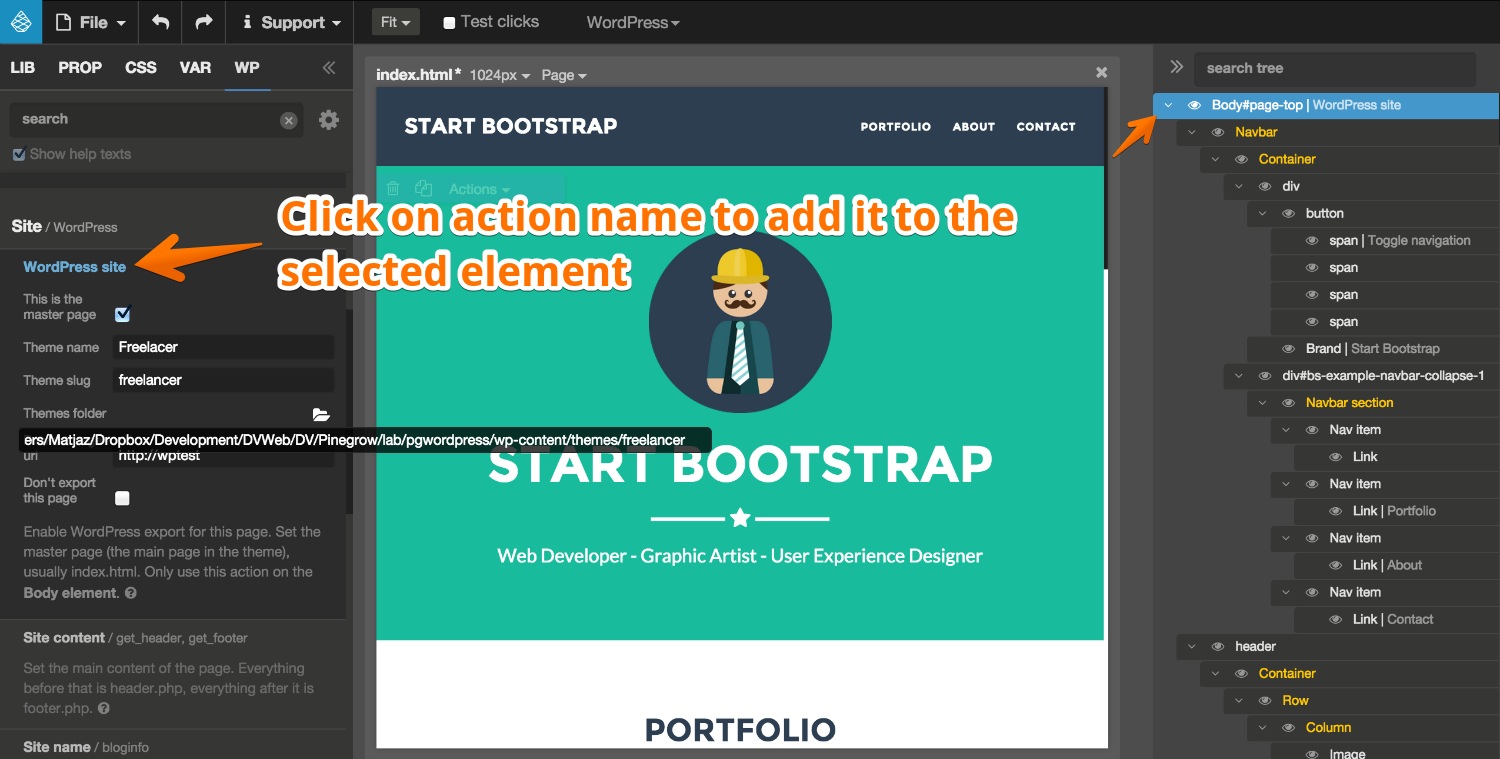
Task: Redo the last undone change
Action: coord(204,22)
